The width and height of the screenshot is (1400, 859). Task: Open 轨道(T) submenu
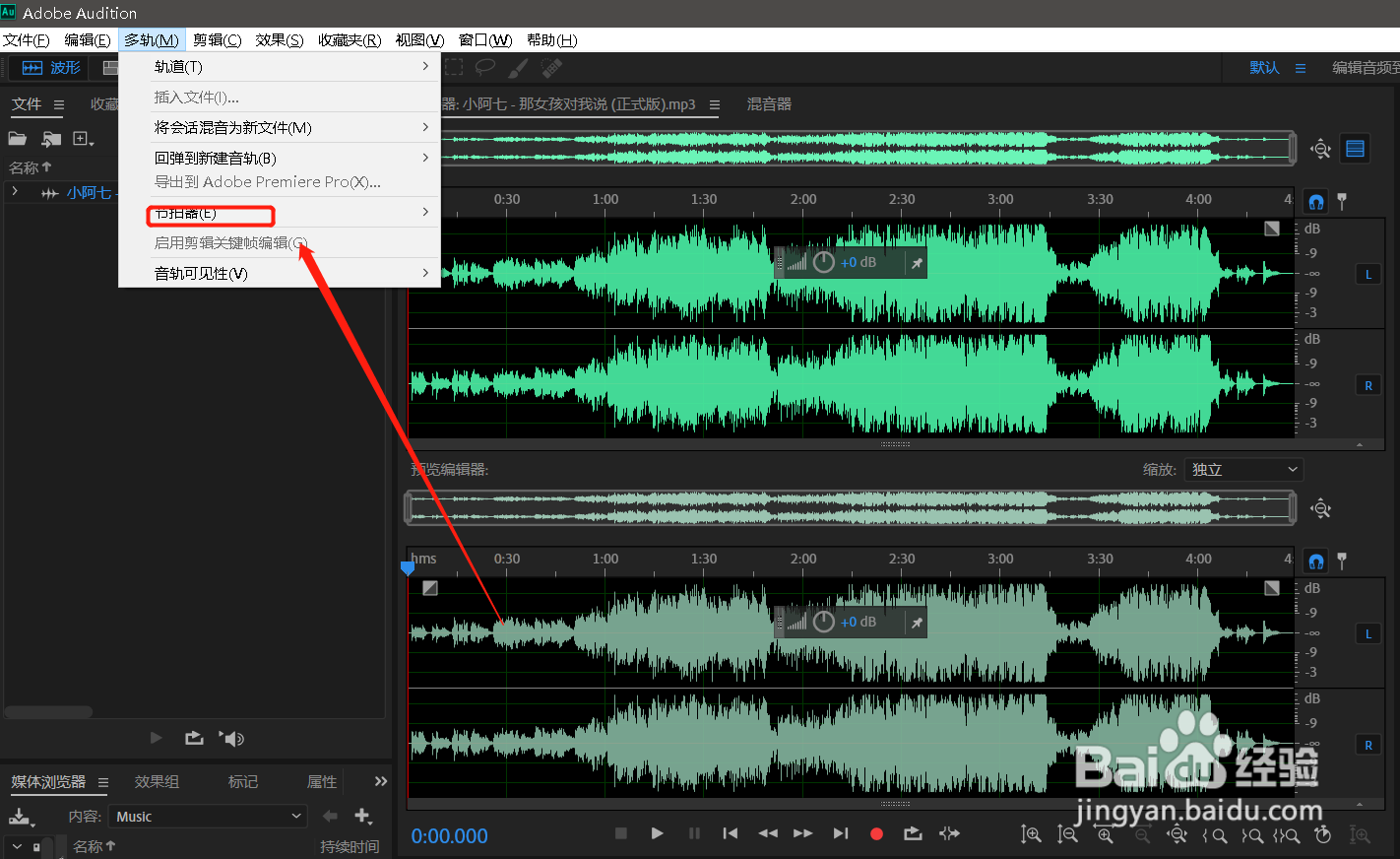tap(279, 66)
